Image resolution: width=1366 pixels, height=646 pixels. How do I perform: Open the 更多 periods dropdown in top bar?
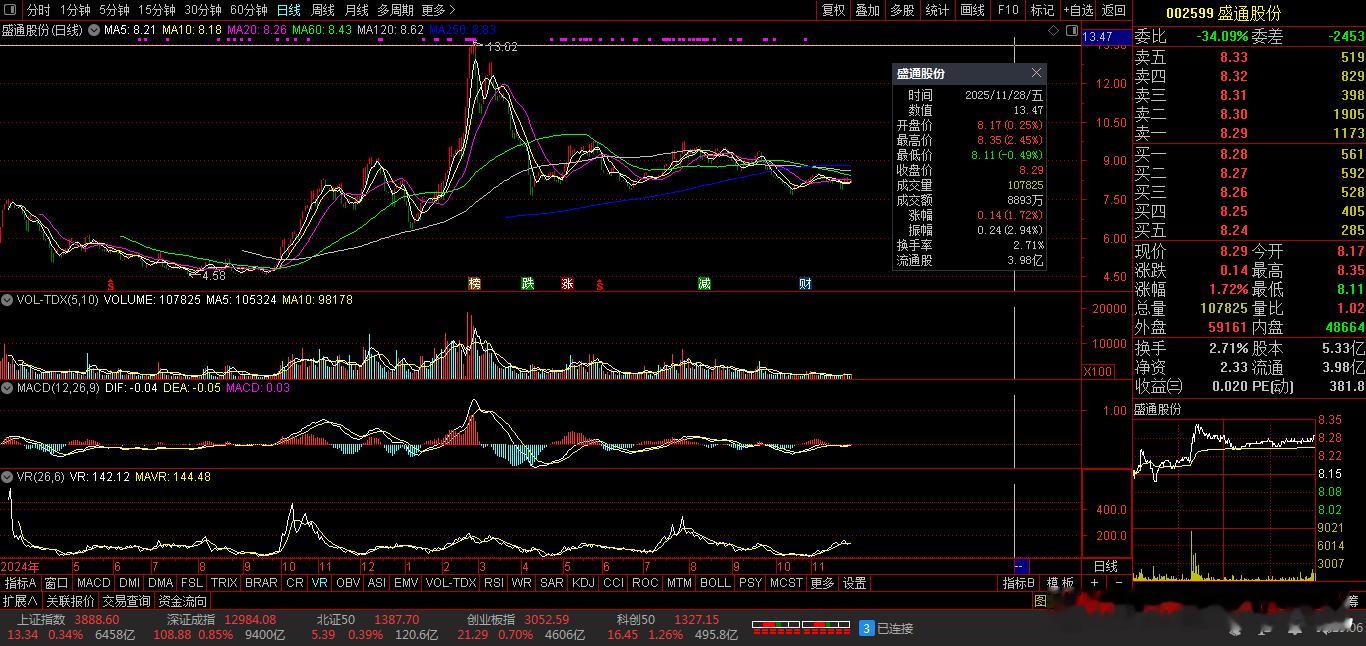(x=438, y=10)
